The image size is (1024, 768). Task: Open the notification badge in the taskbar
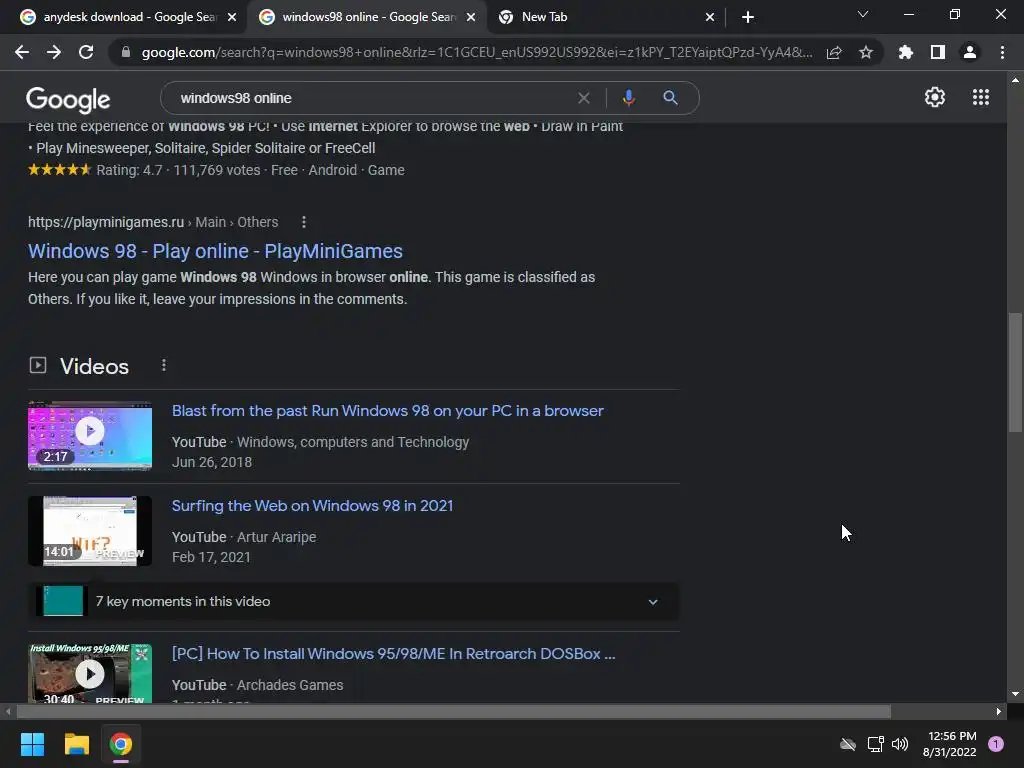996,744
